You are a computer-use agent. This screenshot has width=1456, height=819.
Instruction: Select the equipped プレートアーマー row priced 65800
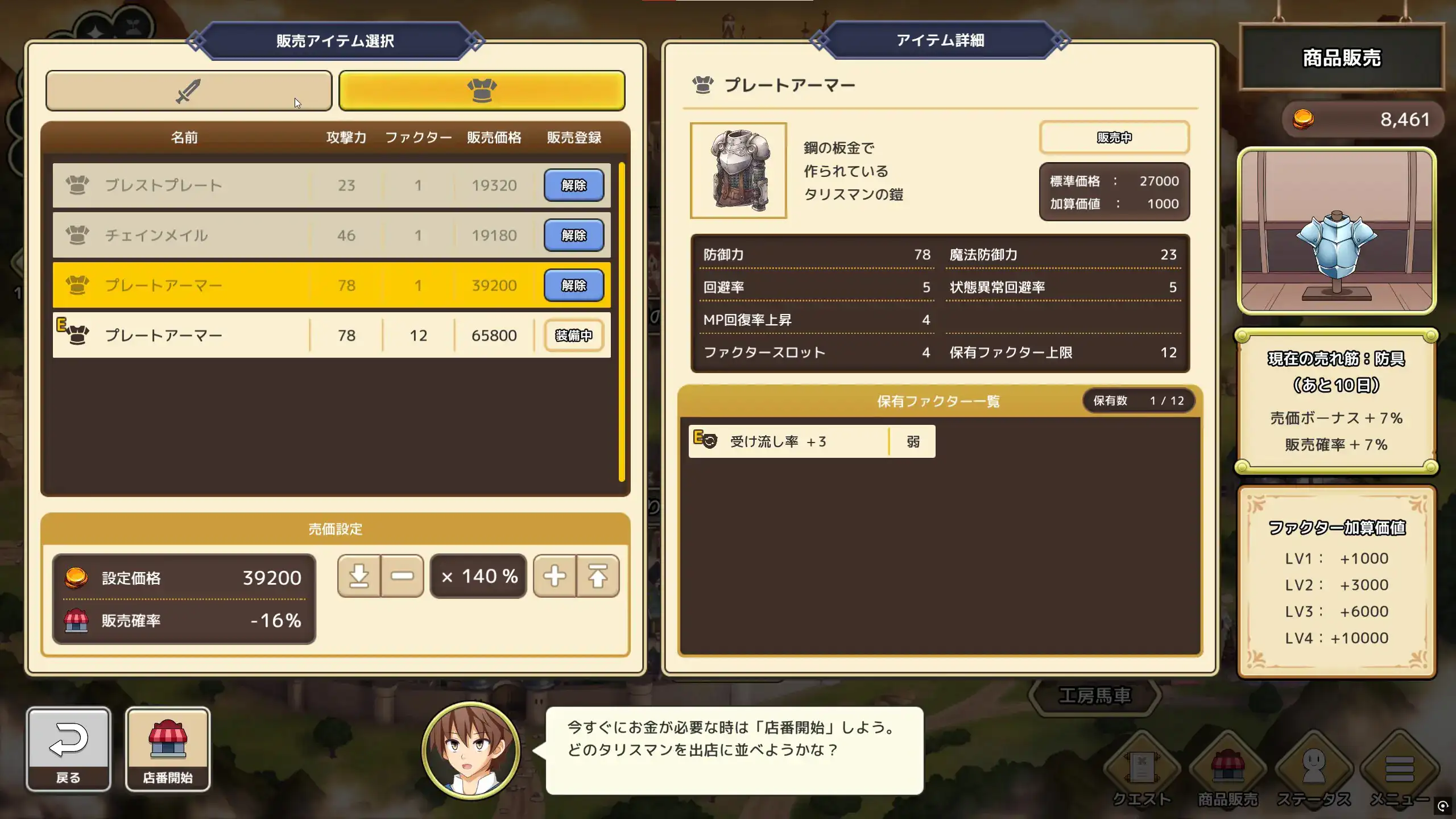pos(332,336)
